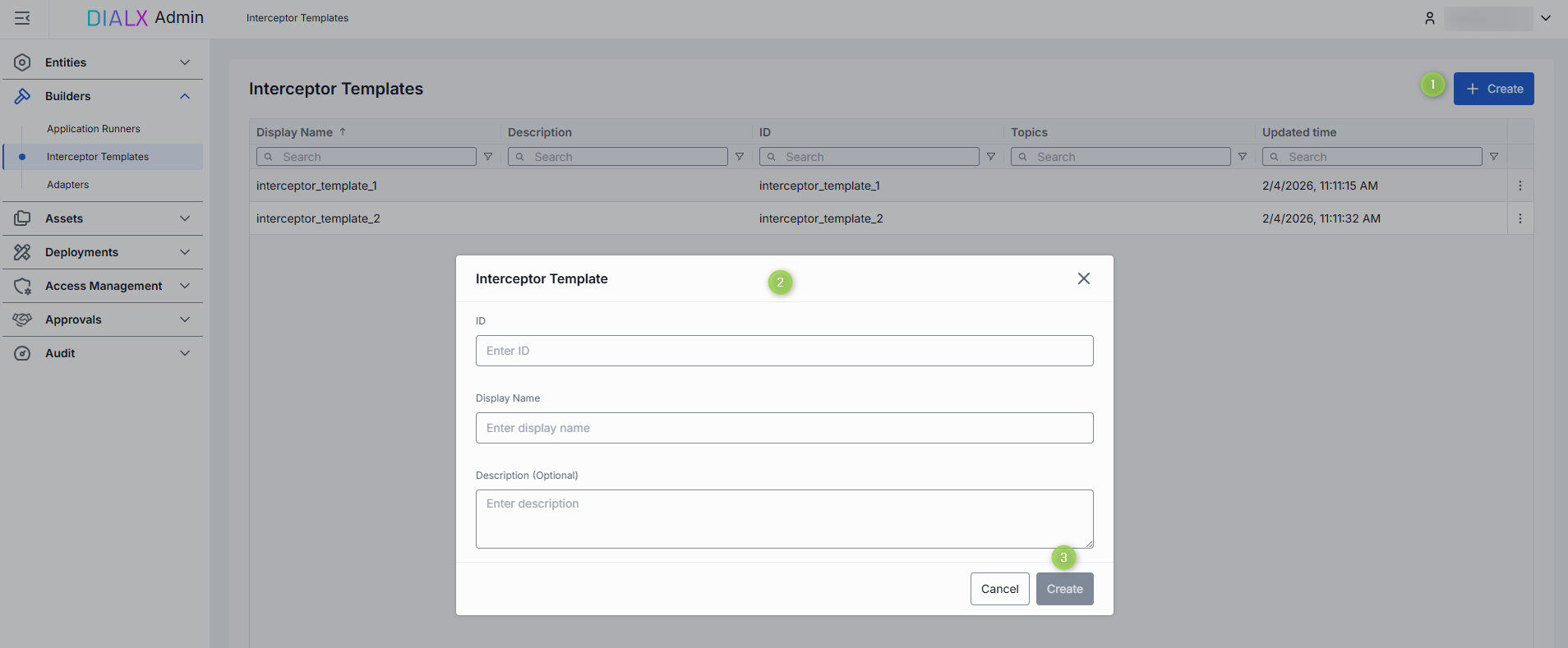Viewport: 1568px width, 648px height.
Task: Expand the Access Management section
Action: click(185, 286)
